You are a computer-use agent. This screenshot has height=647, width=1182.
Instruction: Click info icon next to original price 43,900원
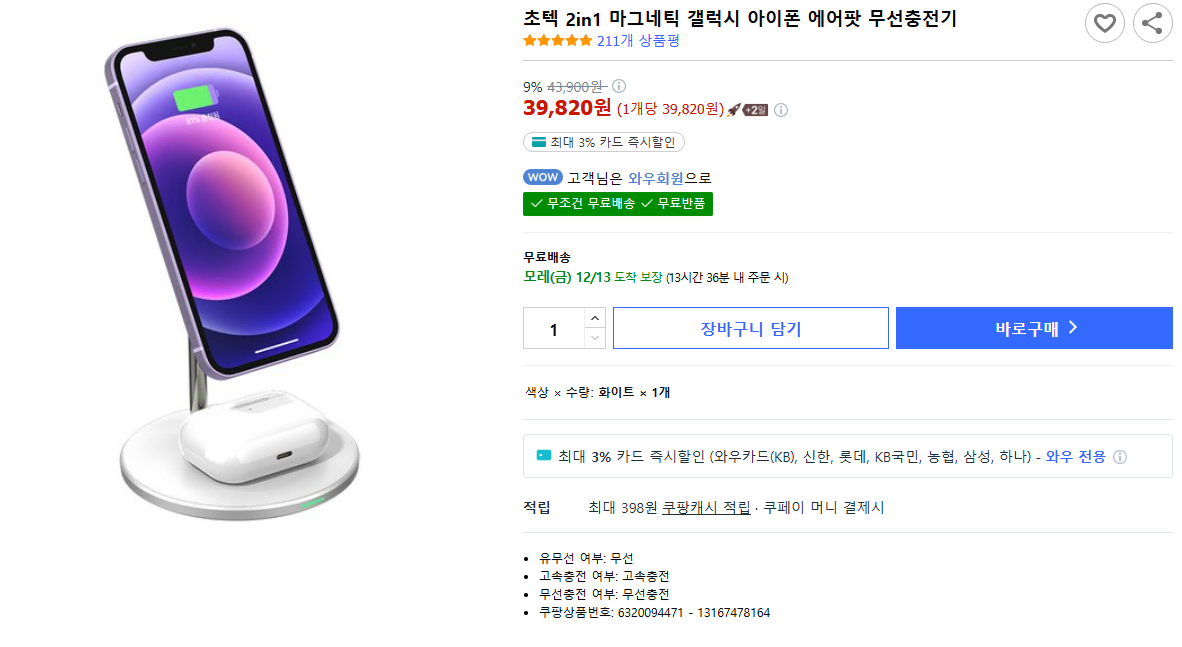point(619,86)
